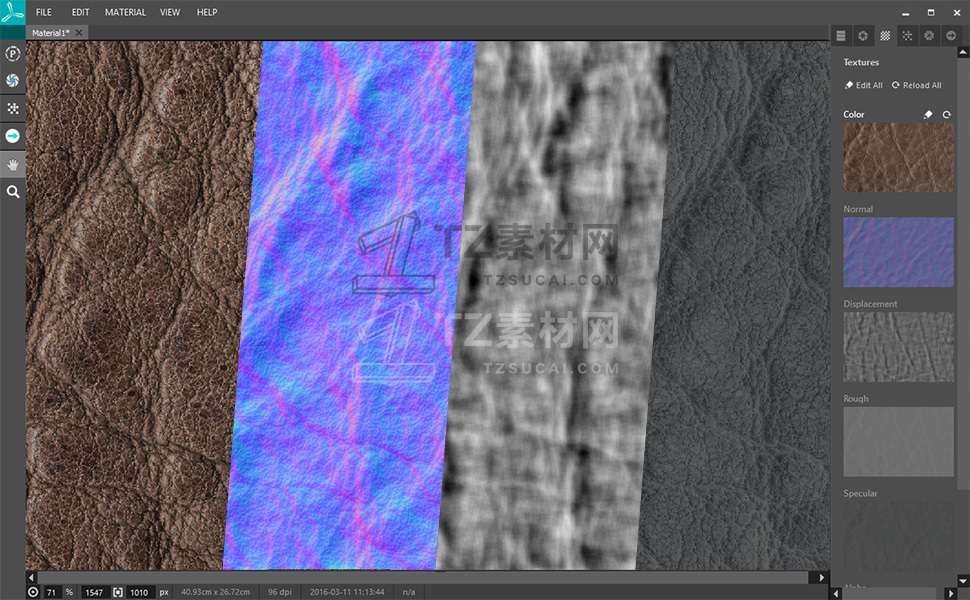Click the 96 dpi status text
Viewport: 970px width, 600px height.
pyautogui.click(x=280, y=592)
